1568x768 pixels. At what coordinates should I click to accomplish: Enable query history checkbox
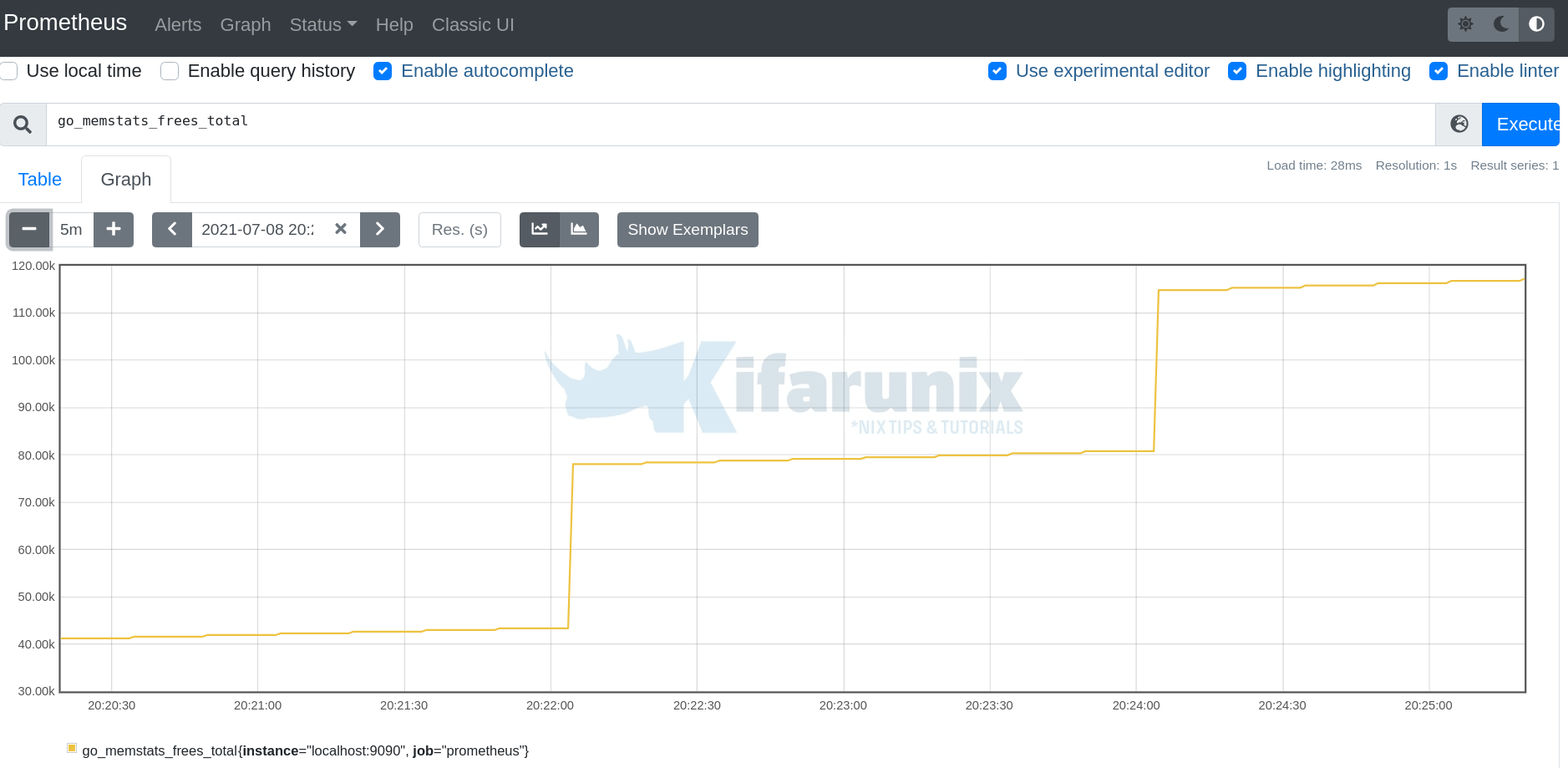(170, 71)
